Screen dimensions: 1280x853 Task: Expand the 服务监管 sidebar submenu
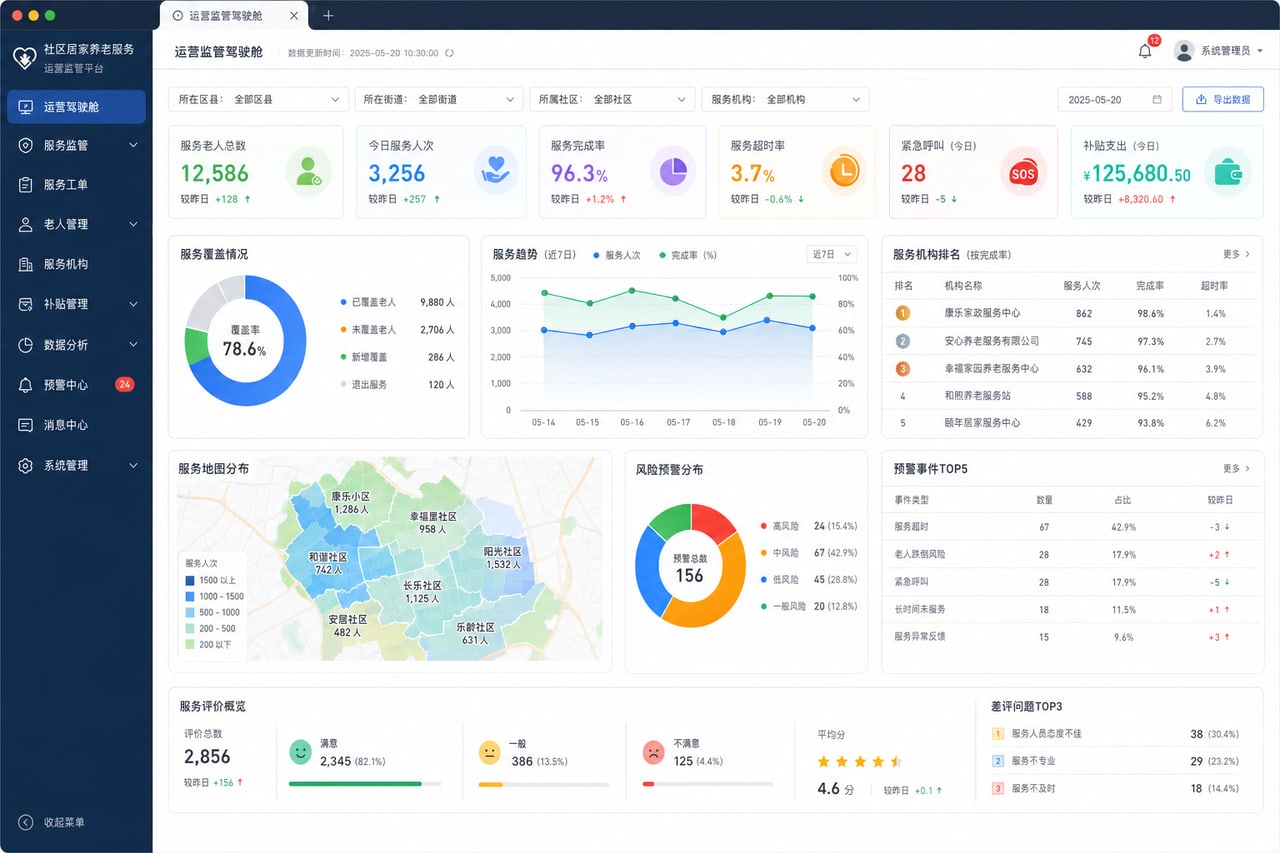[x=133, y=146]
